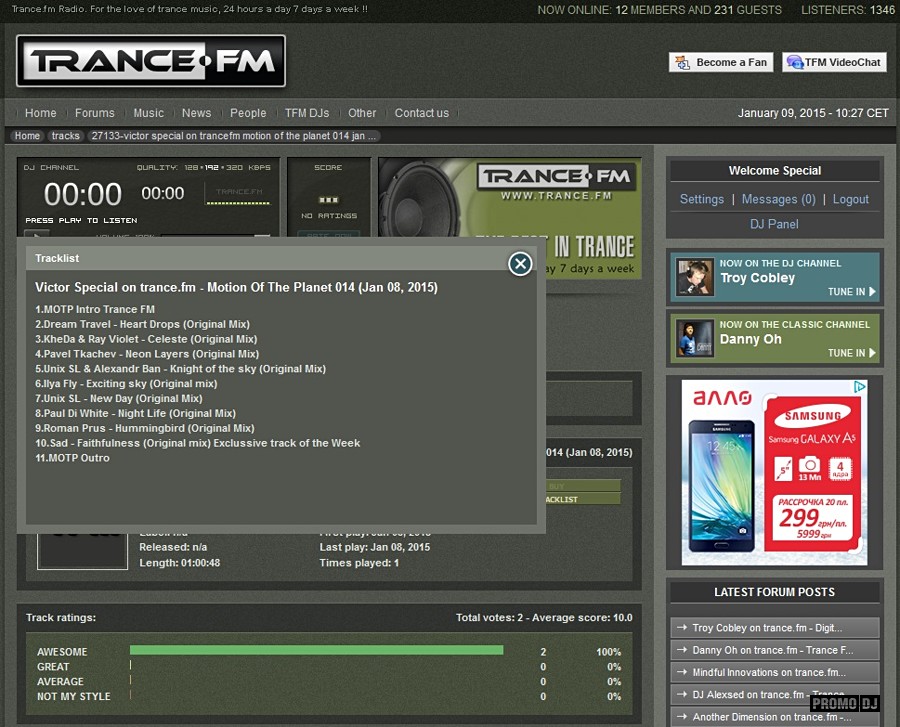Screen dimensions: 900x727
Task: Open the Music menu
Action: click(x=148, y=113)
